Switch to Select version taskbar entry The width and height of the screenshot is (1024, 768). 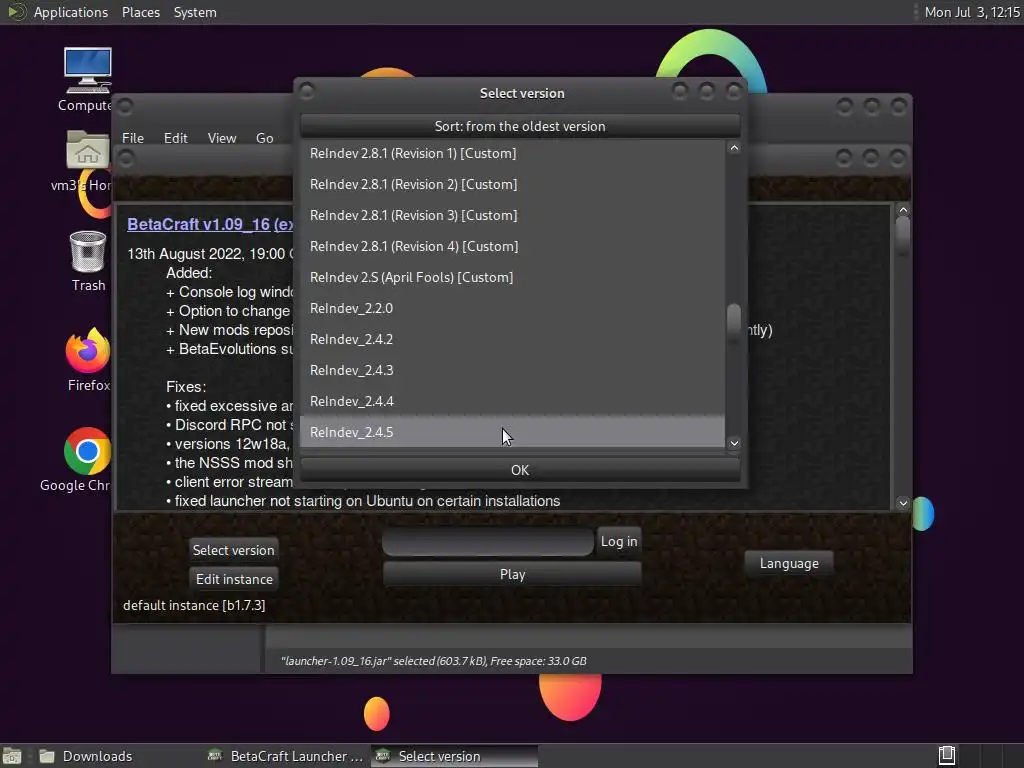pos(454,756)
